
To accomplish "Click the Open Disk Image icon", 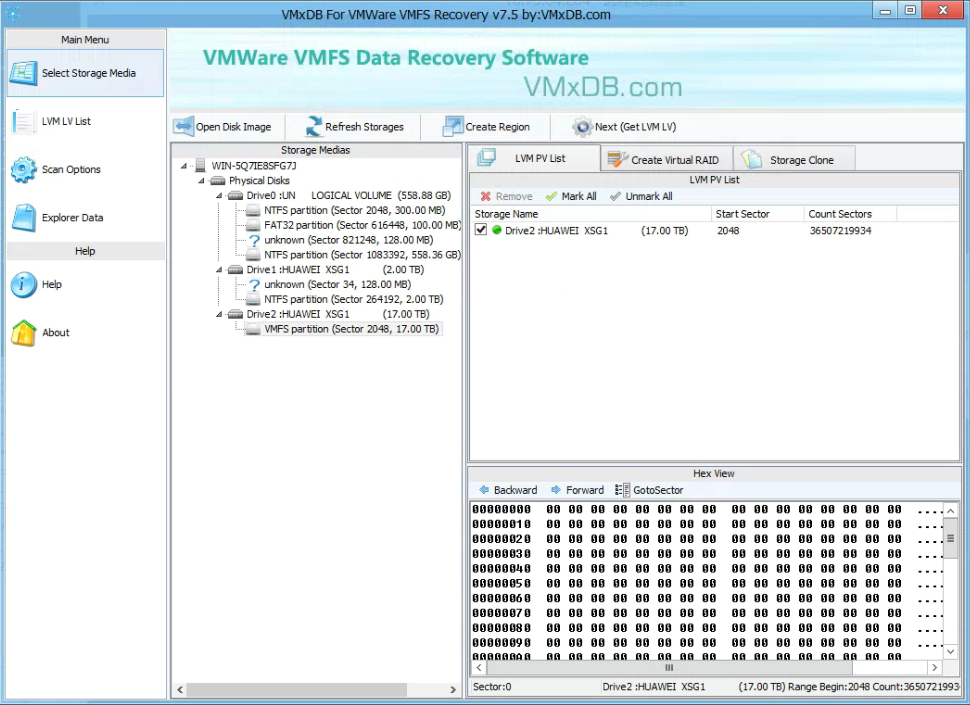I will (x=184, y=127).
